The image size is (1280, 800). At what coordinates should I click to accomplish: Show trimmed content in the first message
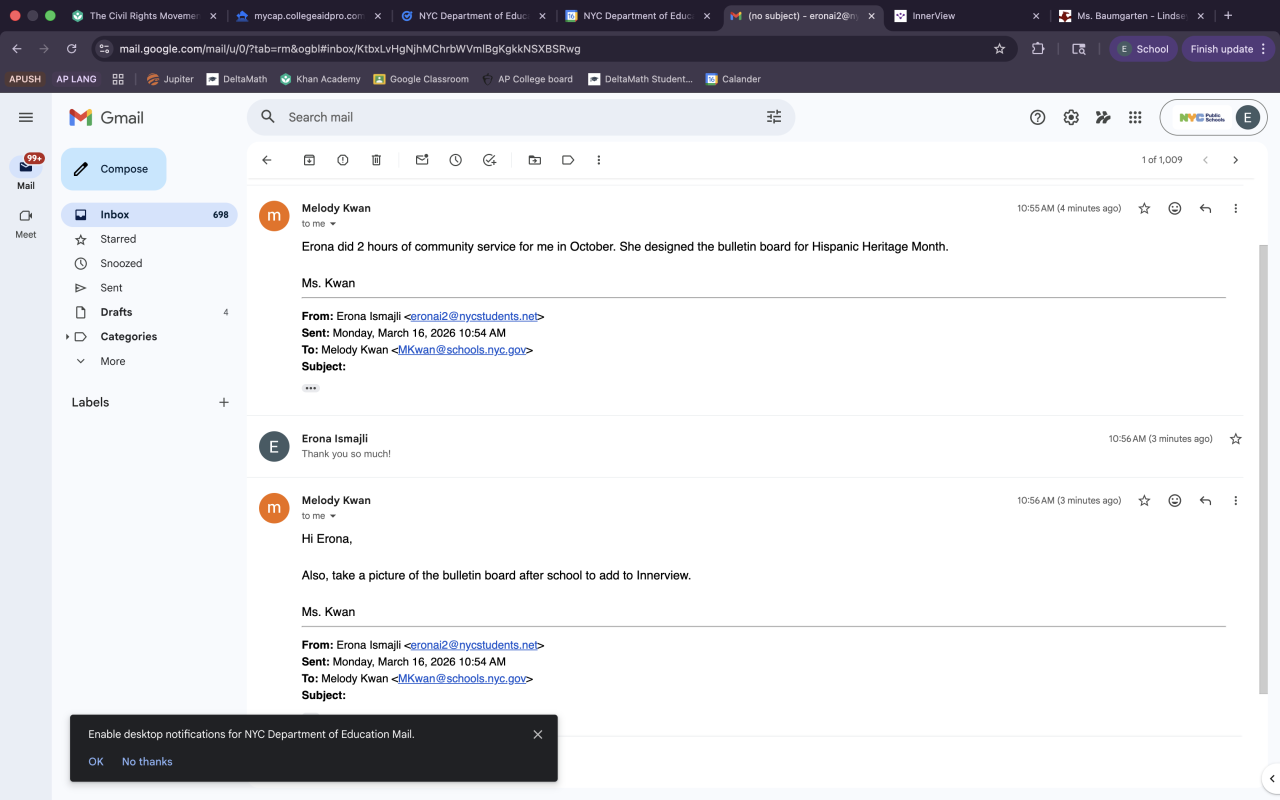(x=311, y=388)
